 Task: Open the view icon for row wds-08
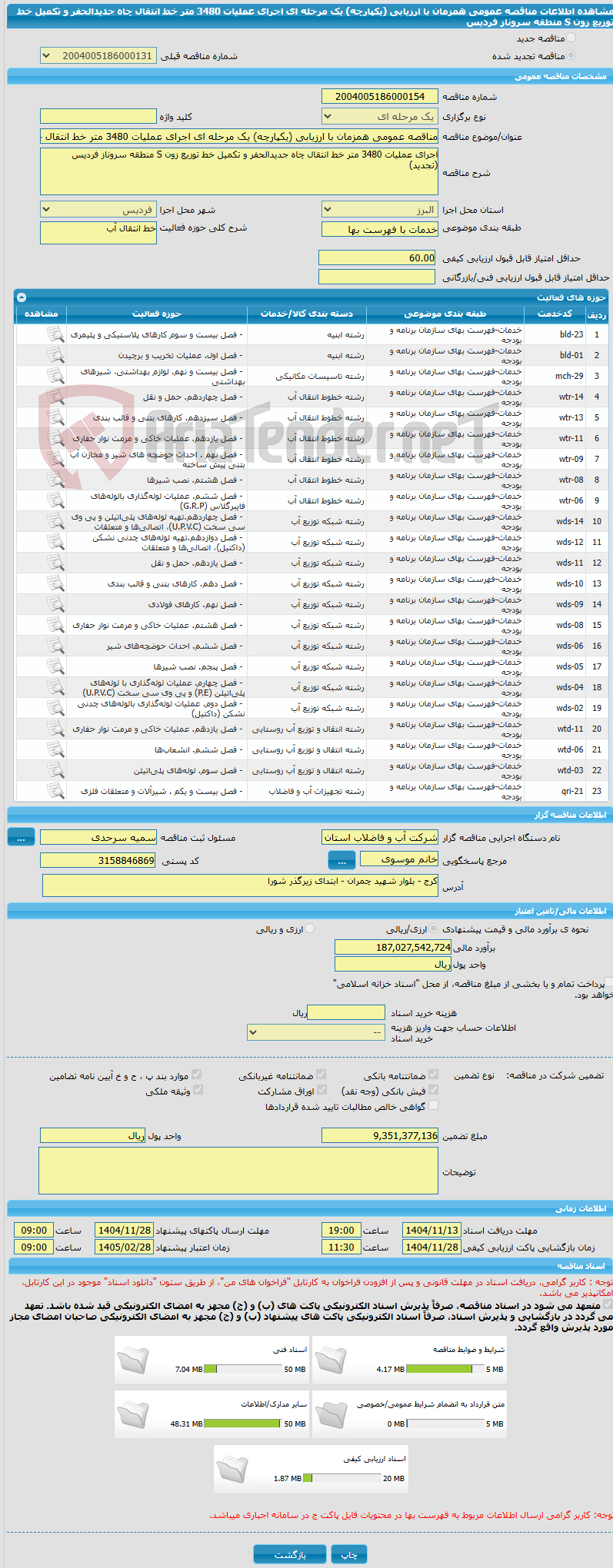[55, 625]
